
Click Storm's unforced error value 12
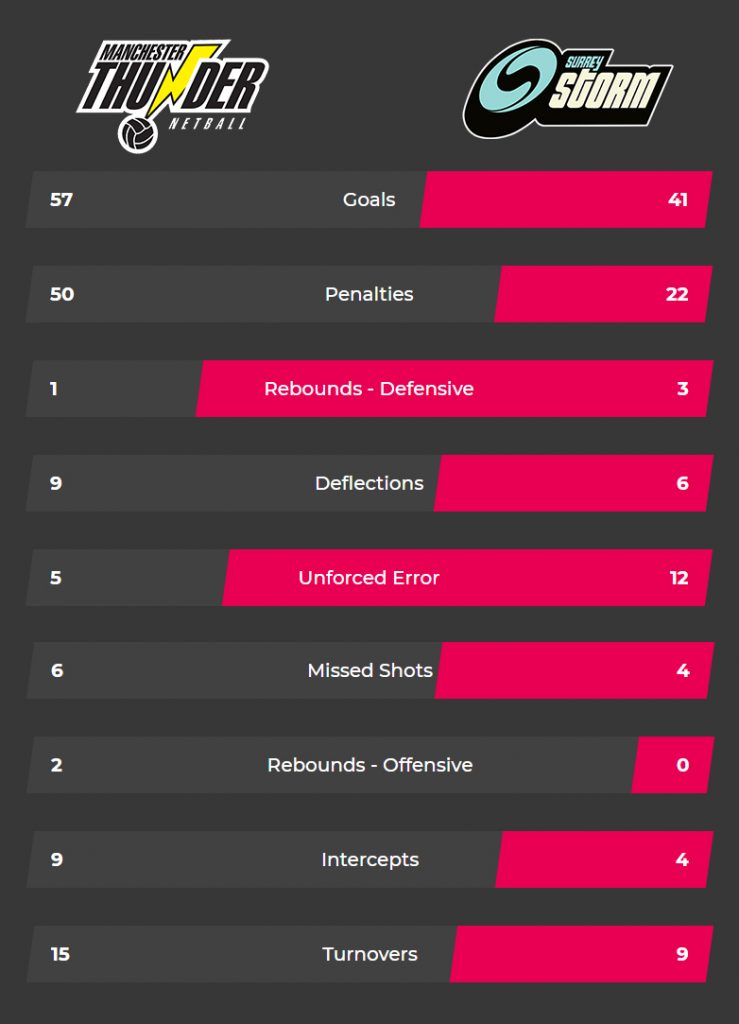click(x=679, y=578)
